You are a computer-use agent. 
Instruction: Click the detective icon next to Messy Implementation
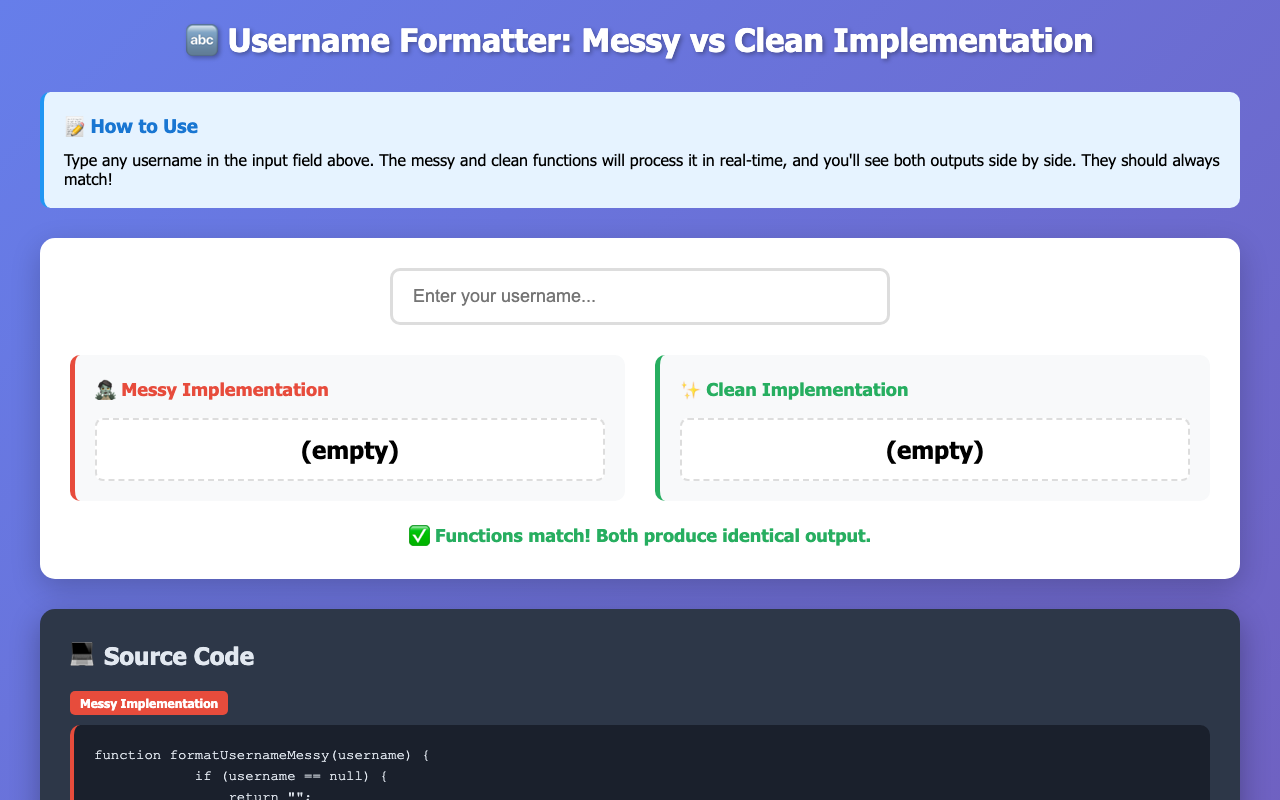click(x=105, y=390)
